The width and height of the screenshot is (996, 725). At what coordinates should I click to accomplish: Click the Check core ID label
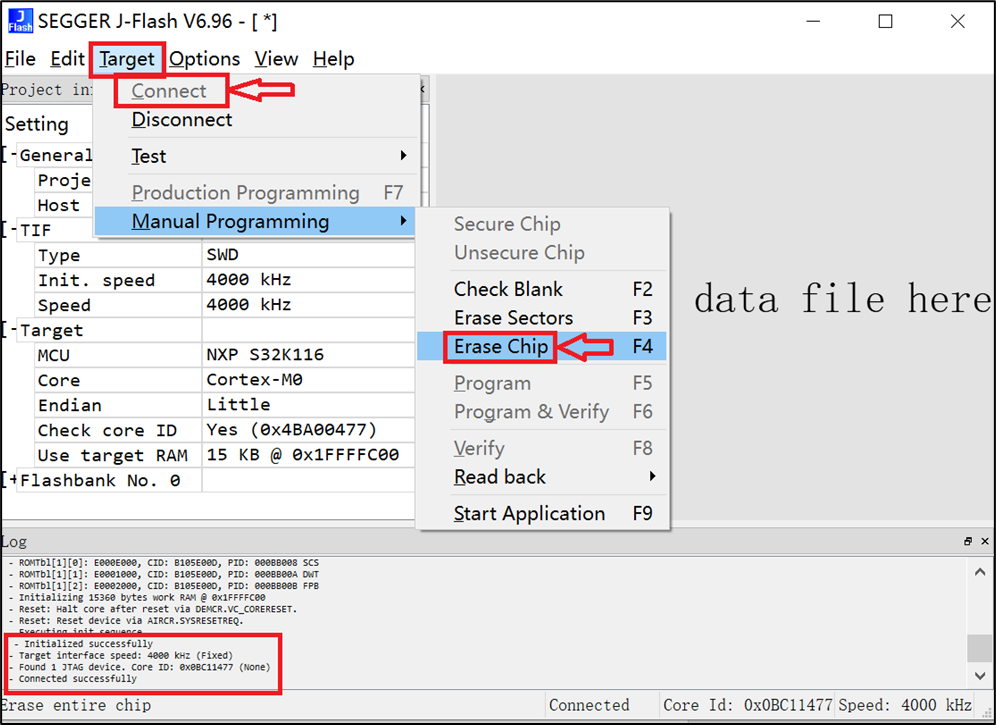pos(107,431)
